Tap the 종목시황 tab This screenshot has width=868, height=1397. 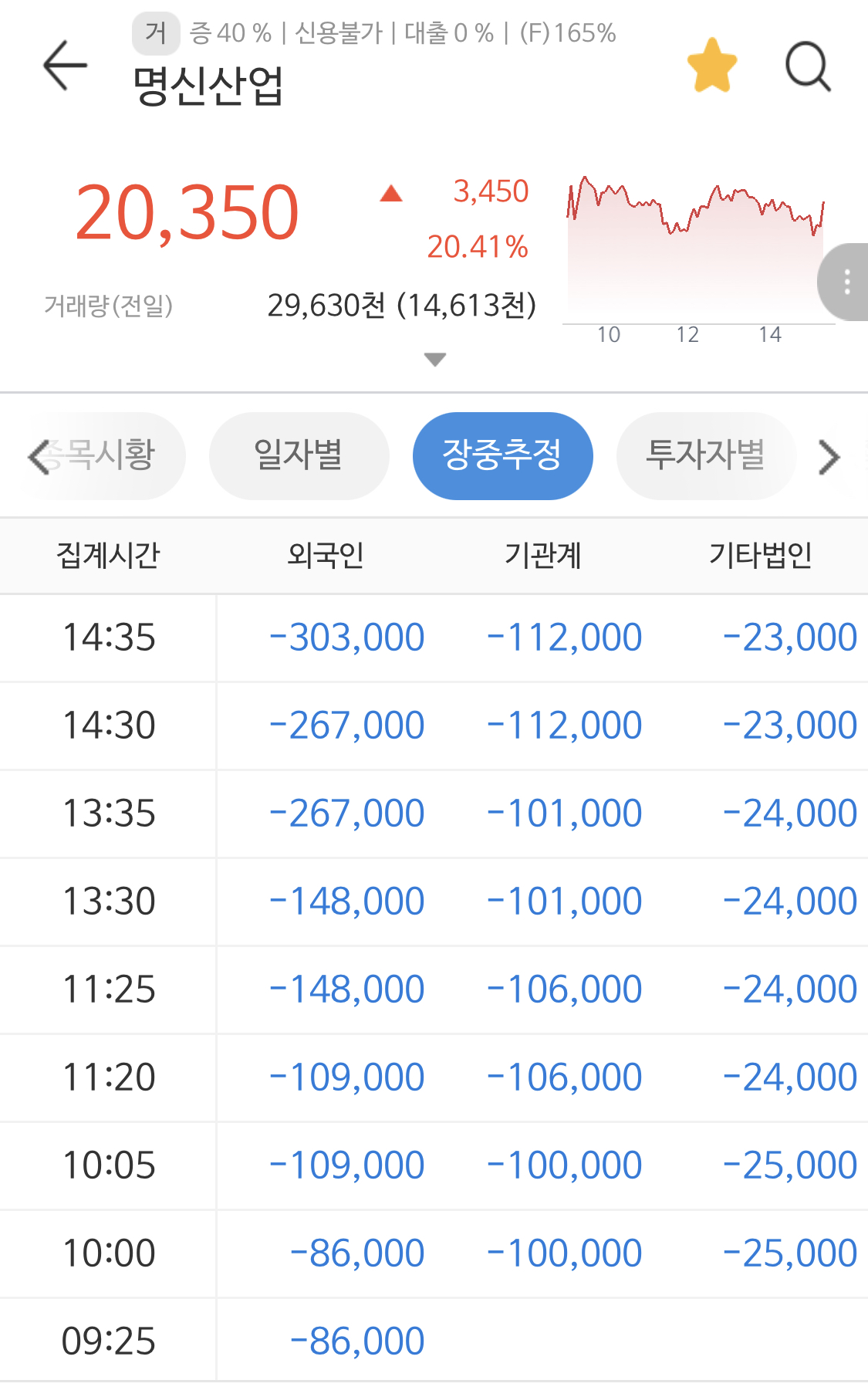coord(108,455)
